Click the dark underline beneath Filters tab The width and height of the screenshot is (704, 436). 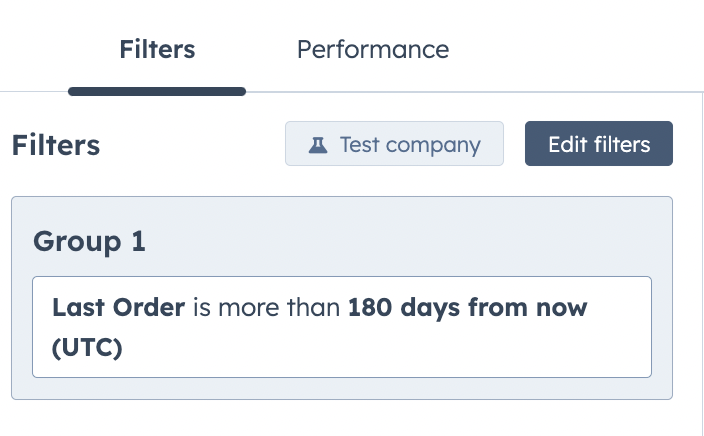[x=157, y=91]
